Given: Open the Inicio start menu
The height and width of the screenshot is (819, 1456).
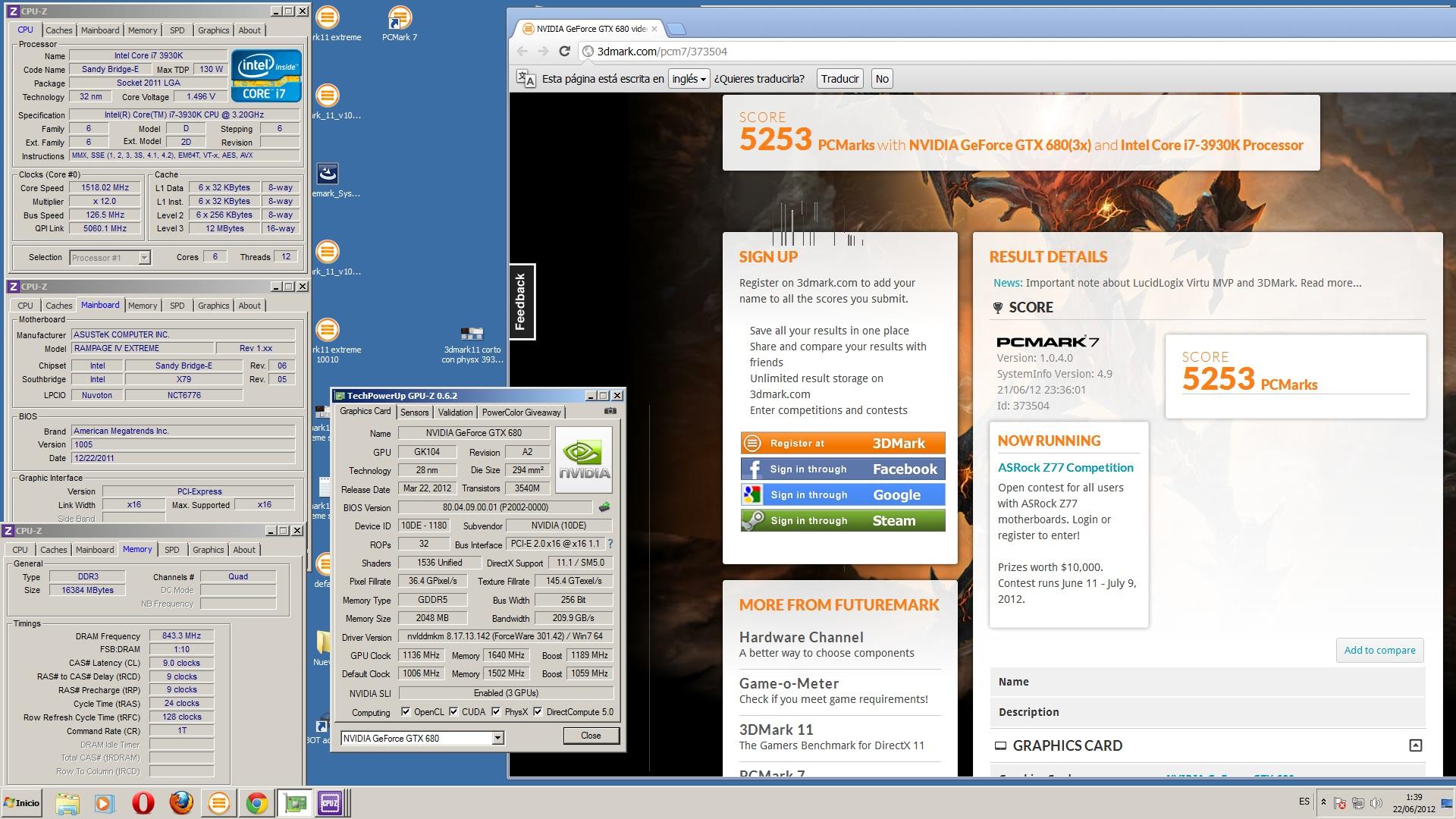Looking at the screenshot, I should (22, 803).
